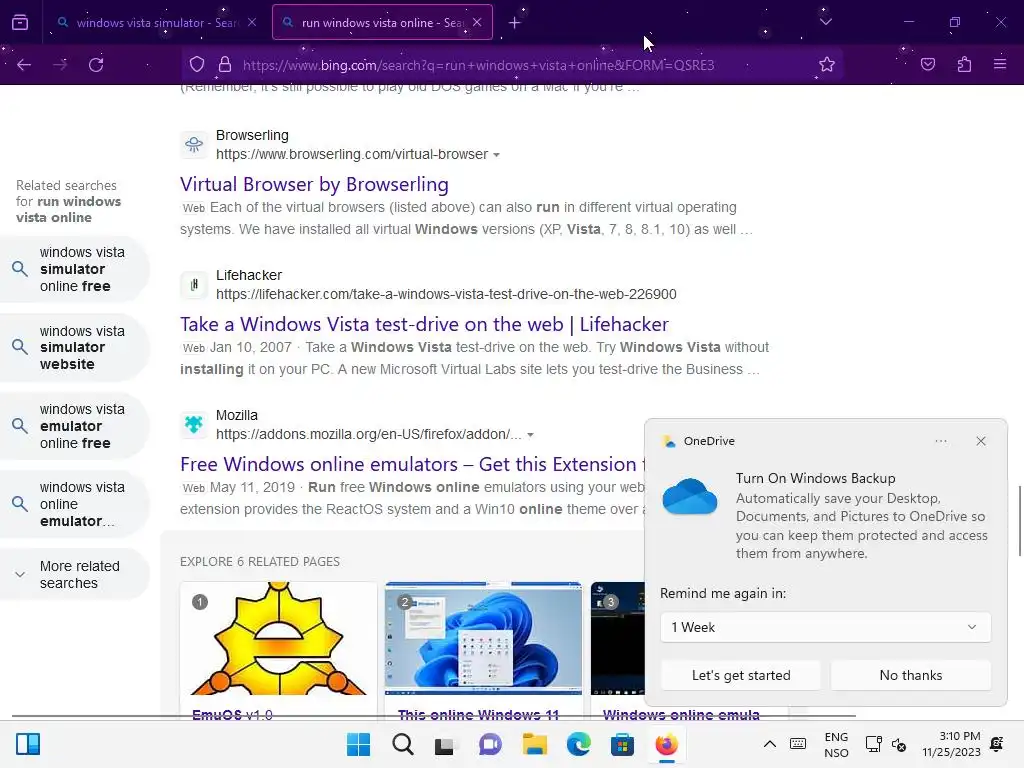Image resolution: width=1024 pixels, height=768 pixels.
Task: Switch ENG NSO input language
Action: 836,744
